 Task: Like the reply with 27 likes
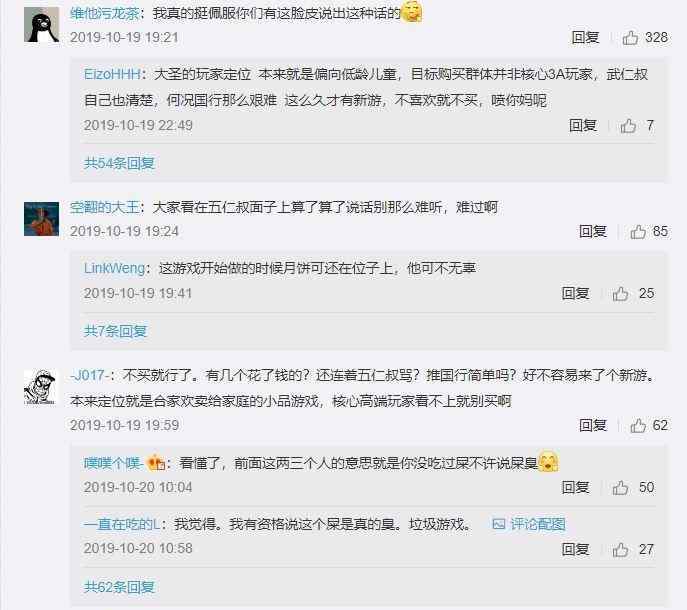click(620, 550)
